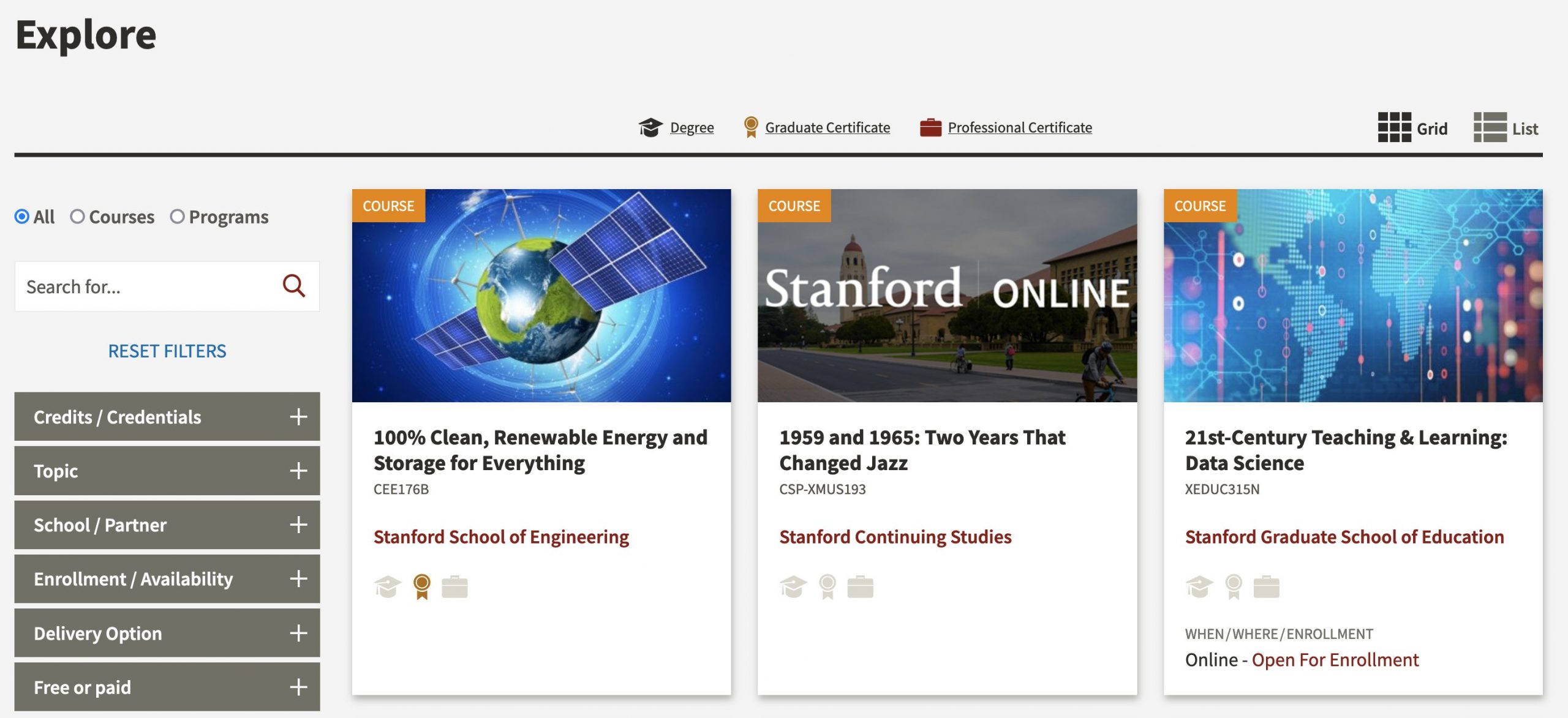
Task: Open the Professional Certificate link
Action: (x=1020, y=127)
